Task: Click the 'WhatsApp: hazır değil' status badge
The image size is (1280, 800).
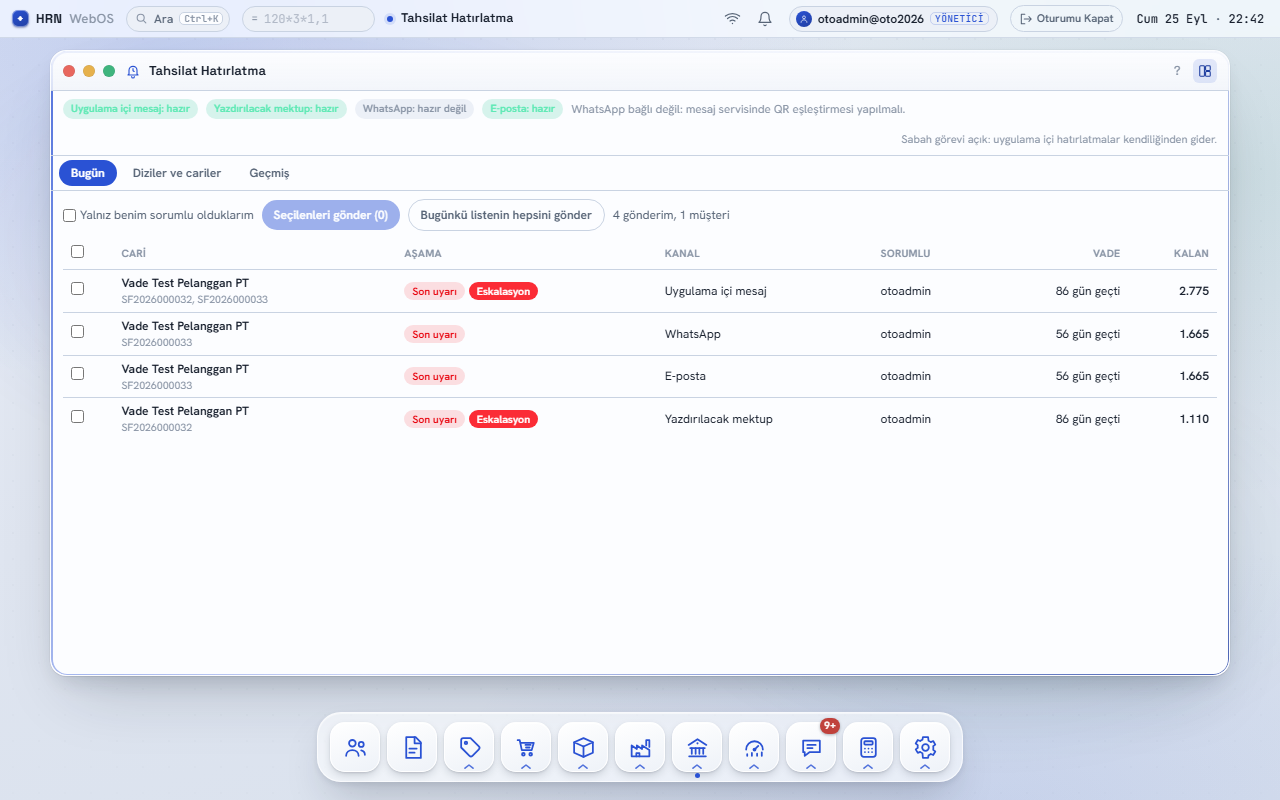Action: point(415,109)
